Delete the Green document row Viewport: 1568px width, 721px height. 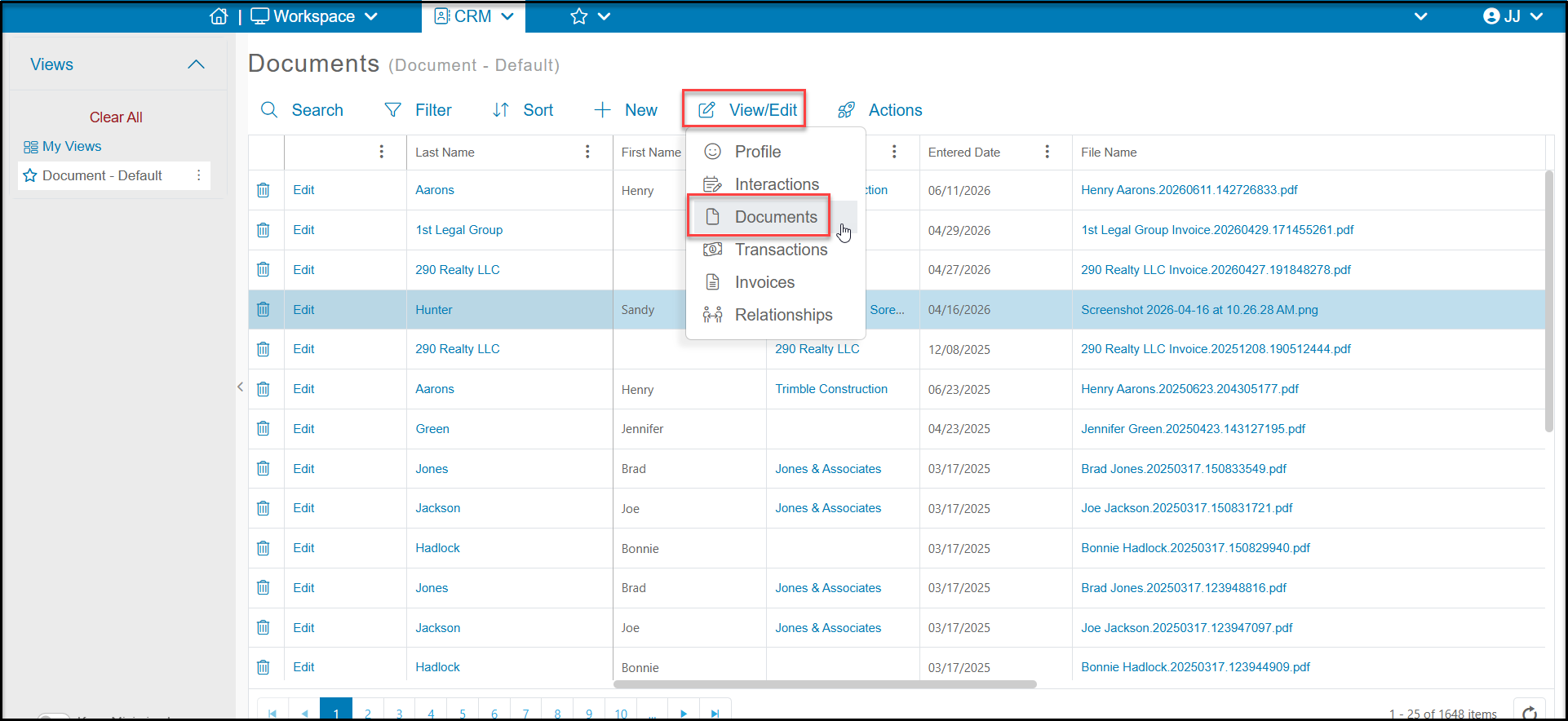[x=263, y=428]
